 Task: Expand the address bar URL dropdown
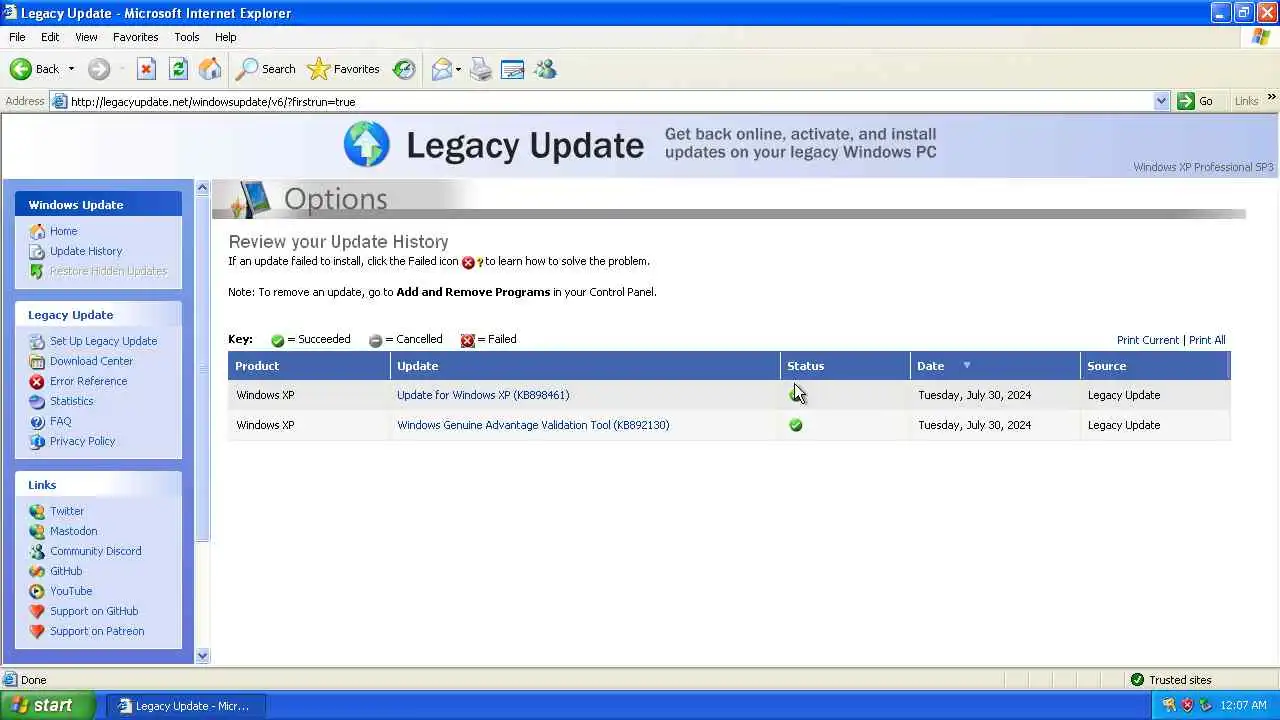point(1161,101)
